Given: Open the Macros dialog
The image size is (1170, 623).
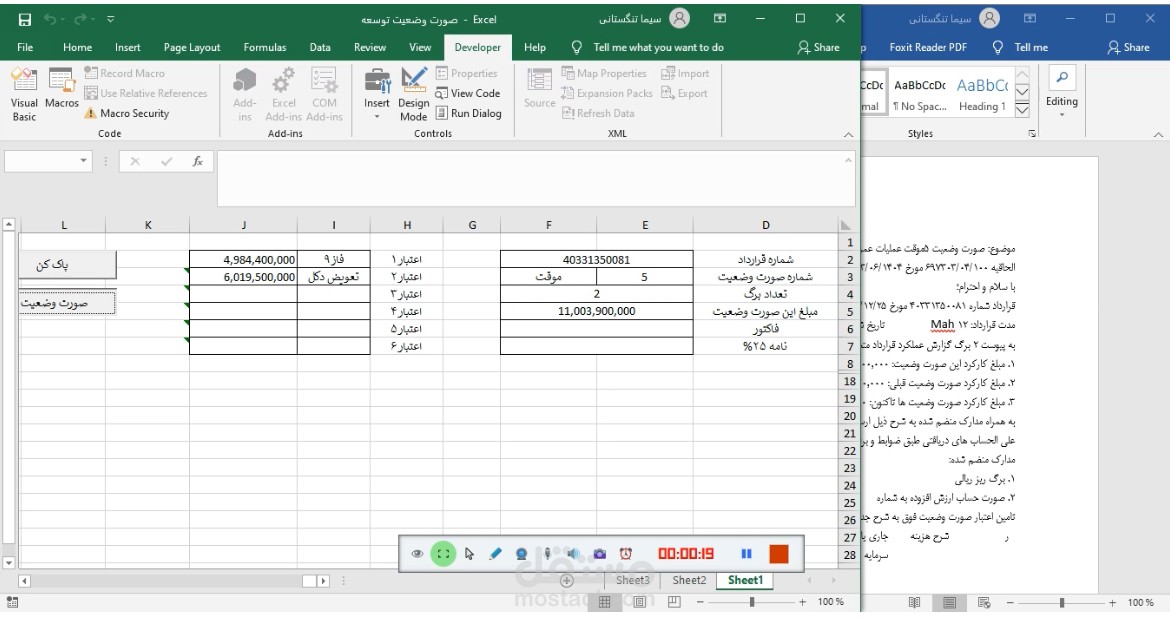Looking at the screenshot, I should [61, 88].
